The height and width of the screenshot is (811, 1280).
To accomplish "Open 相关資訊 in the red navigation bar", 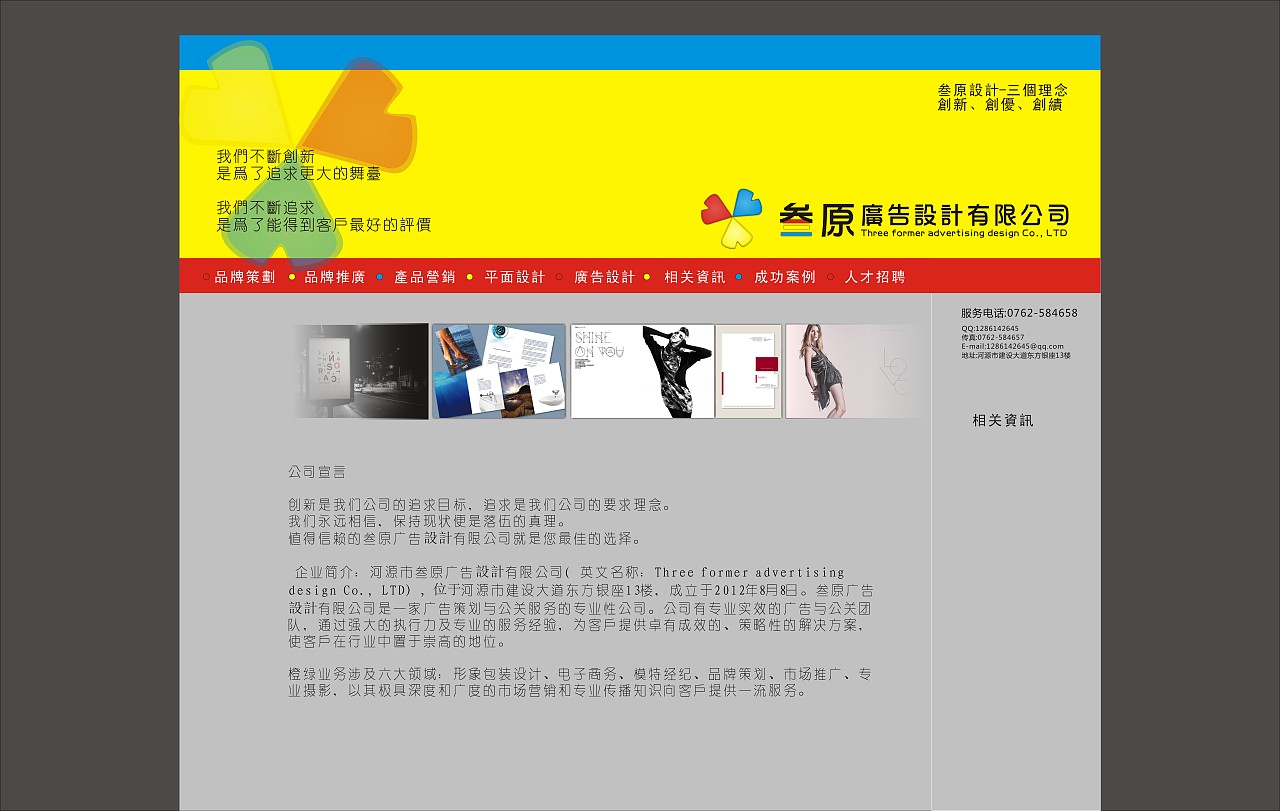I will coord(695,277).
